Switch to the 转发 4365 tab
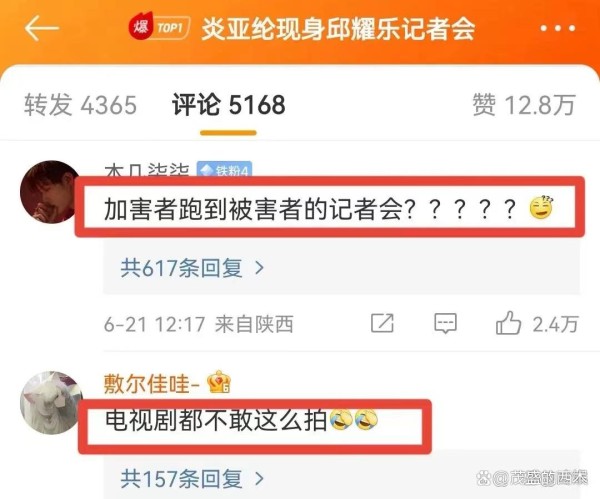This screenshot has height=499, width=600. 80,104
